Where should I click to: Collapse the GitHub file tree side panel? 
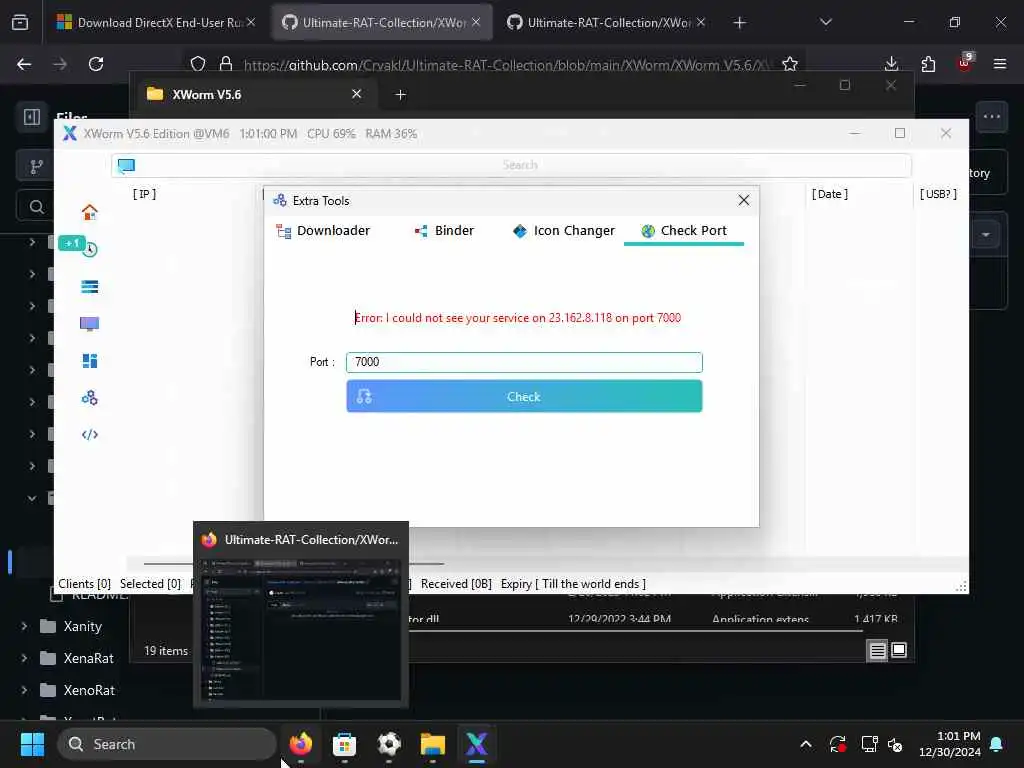click(x=32, y=117)
